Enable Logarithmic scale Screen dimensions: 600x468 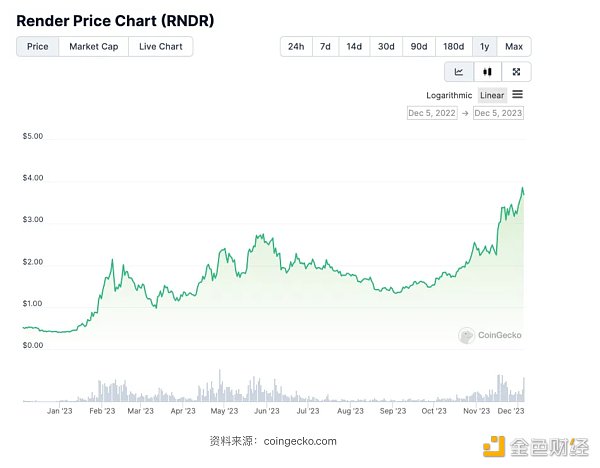coord(449,96)
